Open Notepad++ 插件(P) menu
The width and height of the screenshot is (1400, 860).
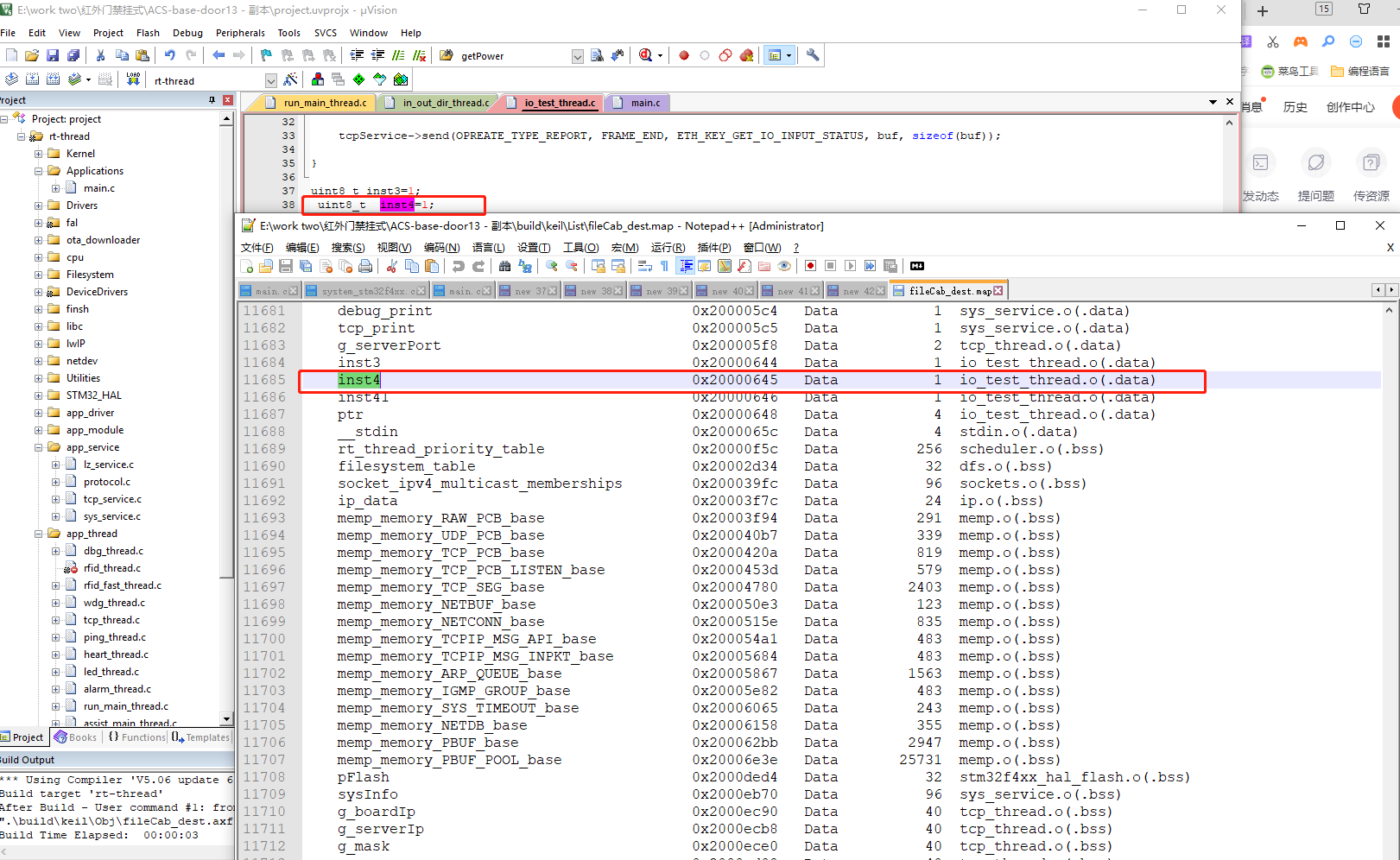tap(714, 248)
